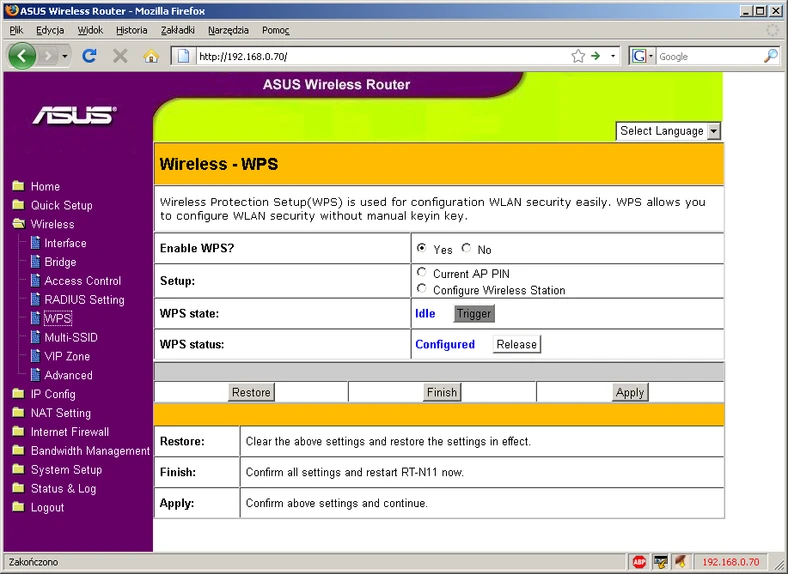788x574 pixels.
Task: Click the browser Home icon
Action: point(151,56)
